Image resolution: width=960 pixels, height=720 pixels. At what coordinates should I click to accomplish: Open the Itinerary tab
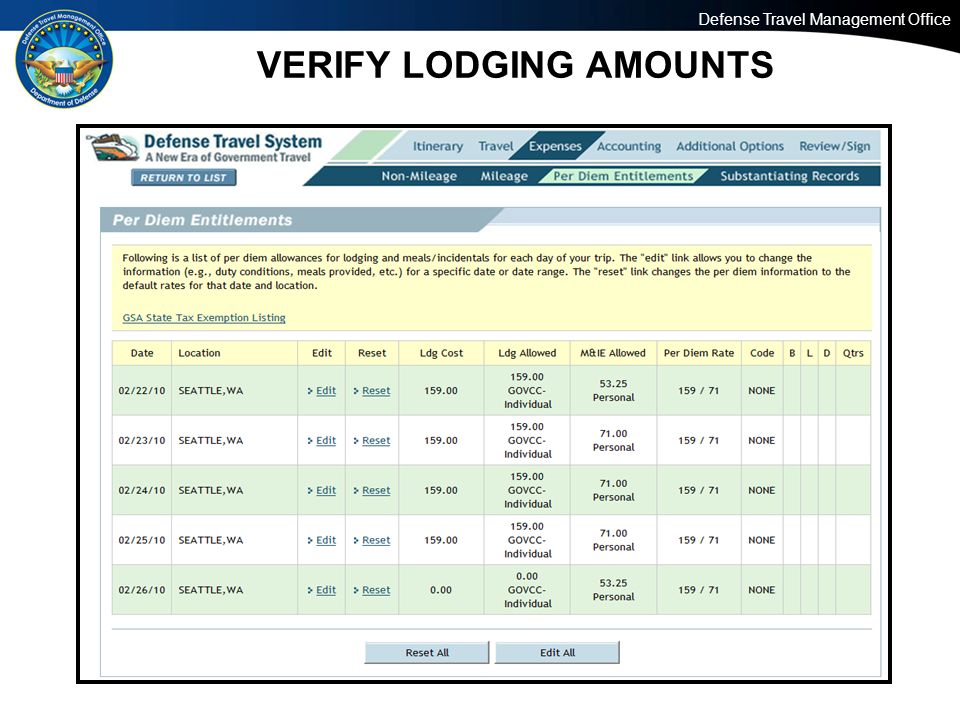pos(437,146)
